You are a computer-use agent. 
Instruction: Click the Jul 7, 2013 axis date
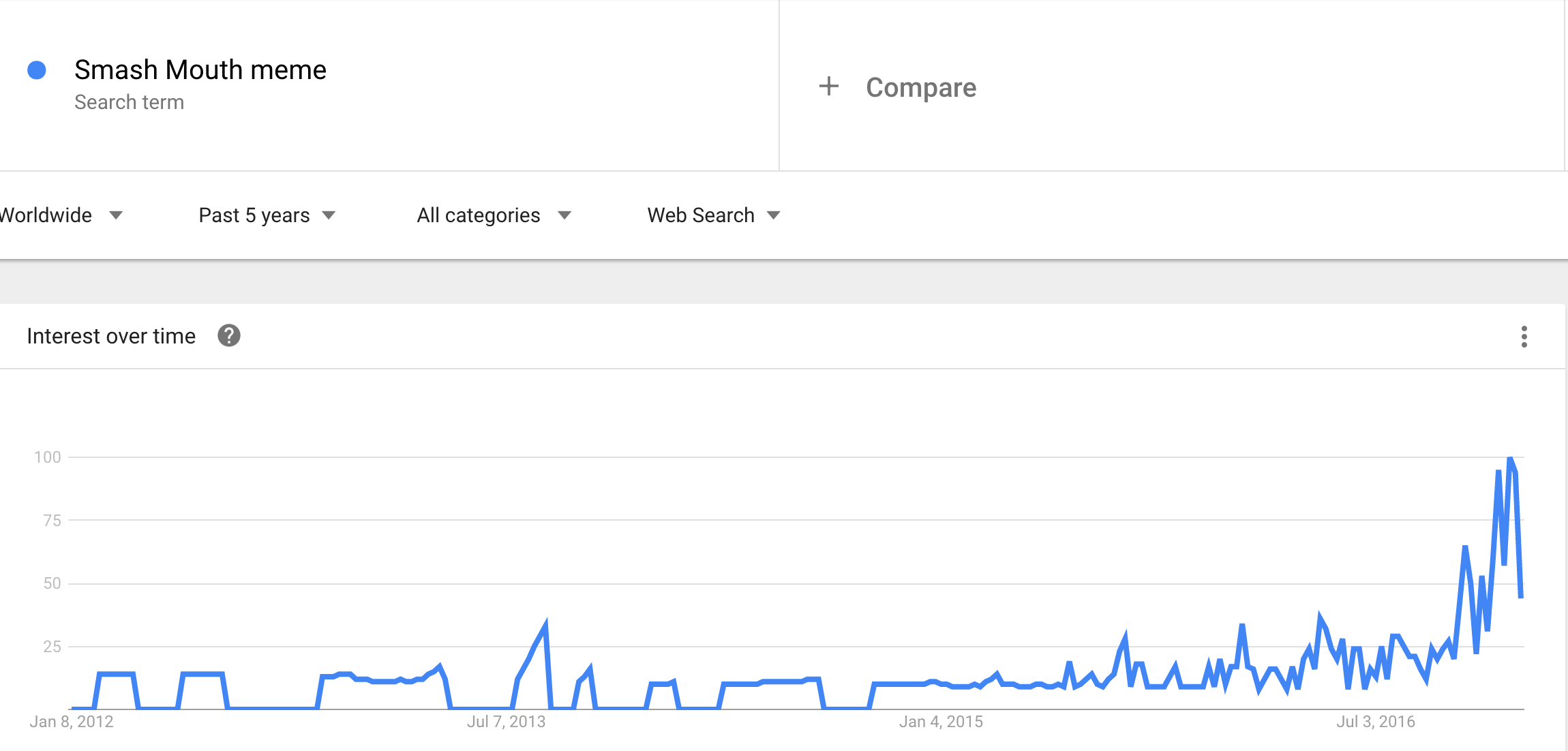pyautogui.click(x=506, y=722)
